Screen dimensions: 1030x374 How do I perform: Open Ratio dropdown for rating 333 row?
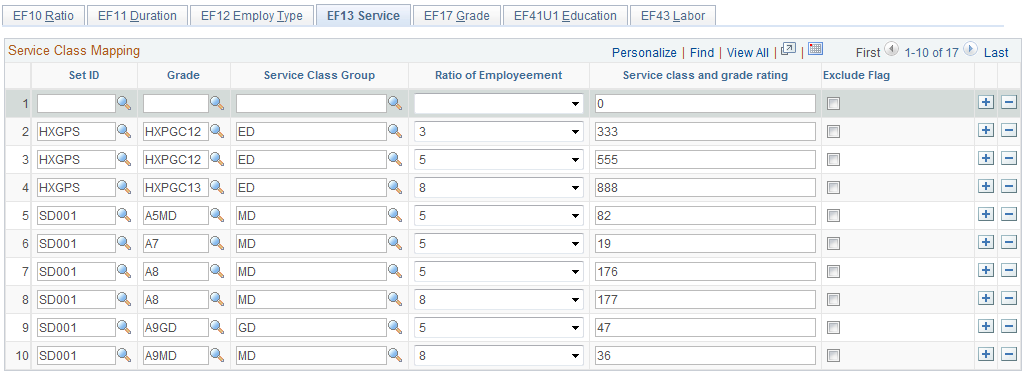tap(499, 131)
